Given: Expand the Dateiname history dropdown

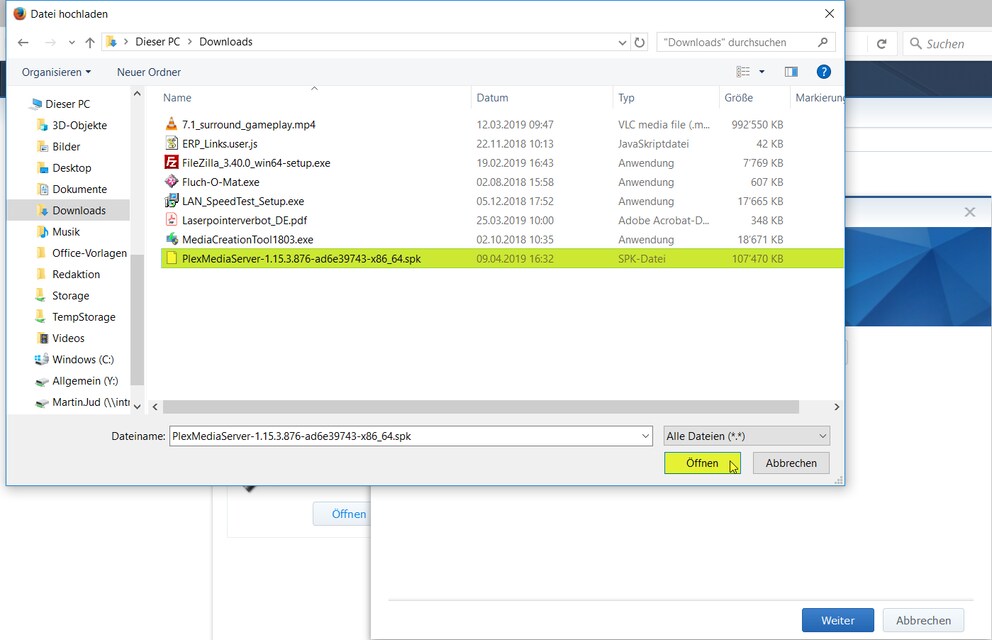Looking at the screenshot, I should tap(645, 436).
